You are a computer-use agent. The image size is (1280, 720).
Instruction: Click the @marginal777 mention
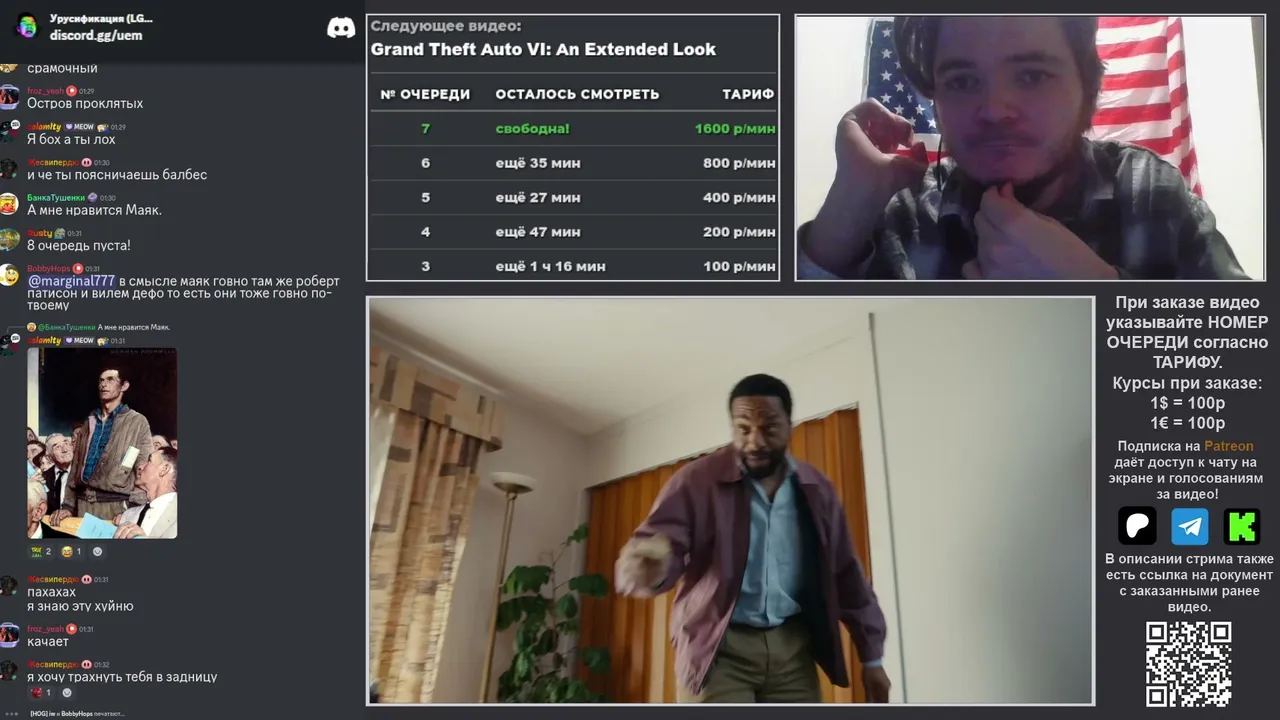71,281
